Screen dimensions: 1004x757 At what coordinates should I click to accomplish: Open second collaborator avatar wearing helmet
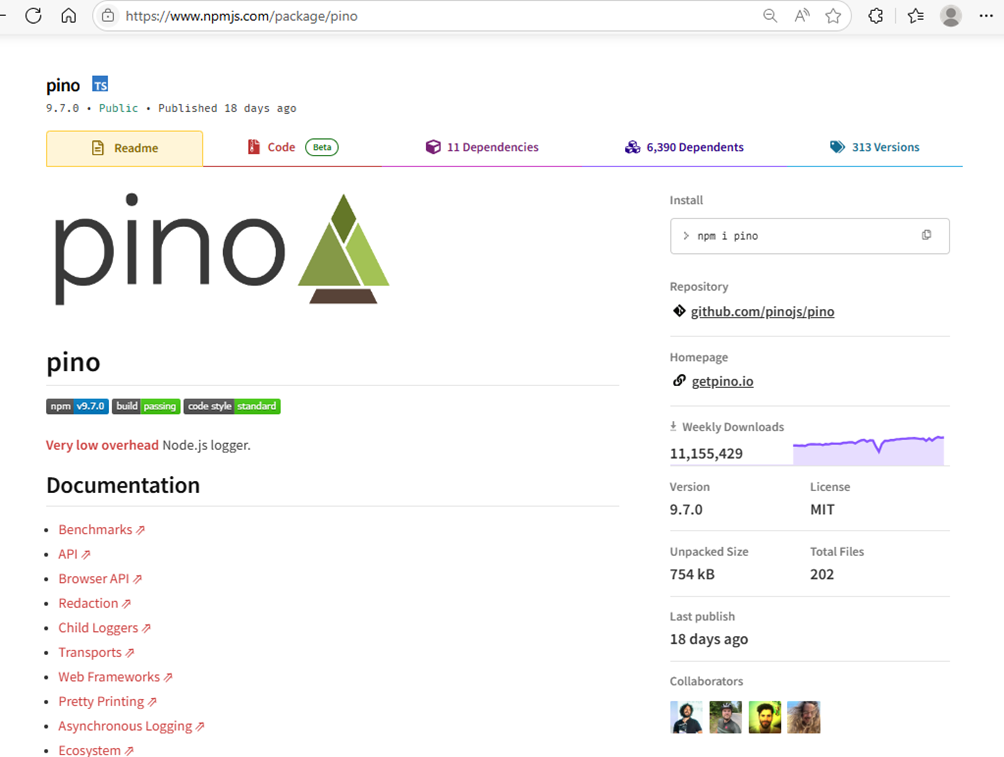pos(725,717)
